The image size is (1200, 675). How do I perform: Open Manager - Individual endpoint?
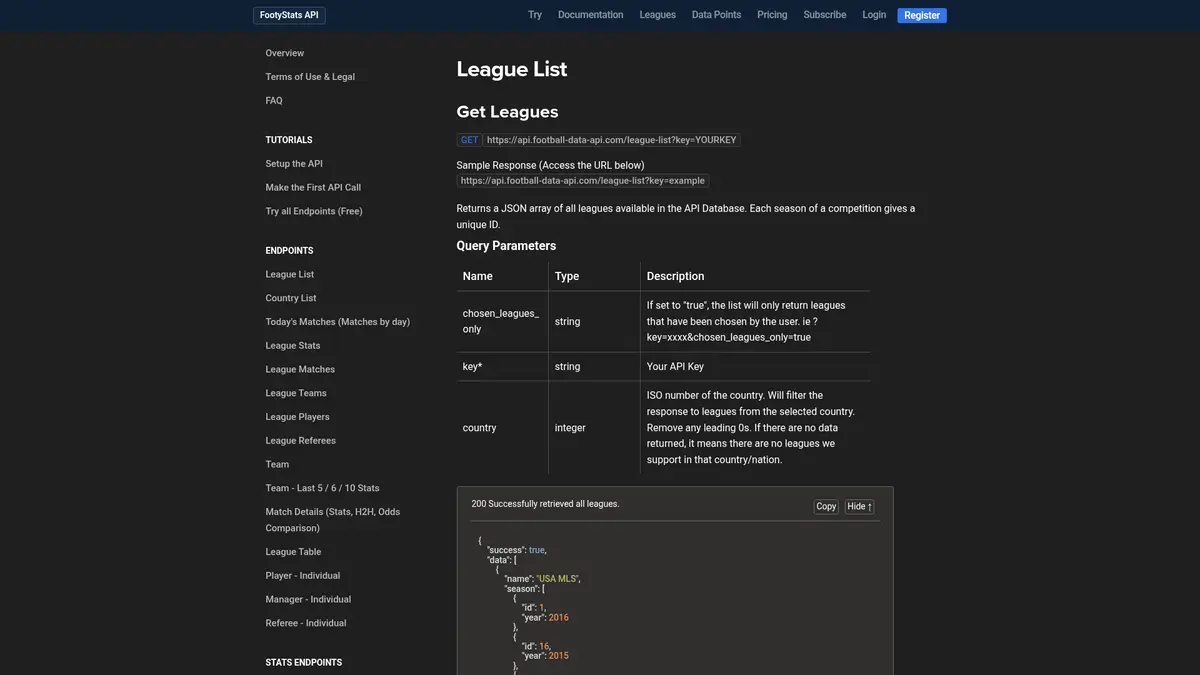pyautogui.click(x=308, y=600)
